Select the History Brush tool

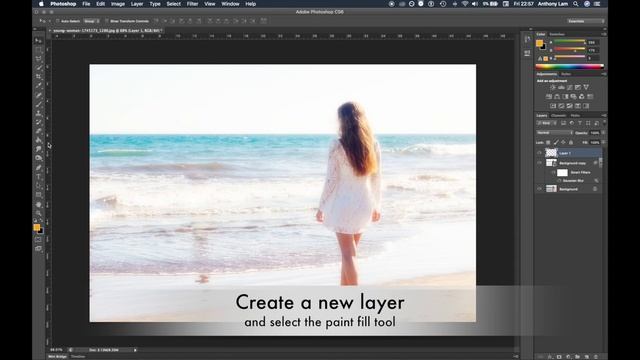[38, 122]
